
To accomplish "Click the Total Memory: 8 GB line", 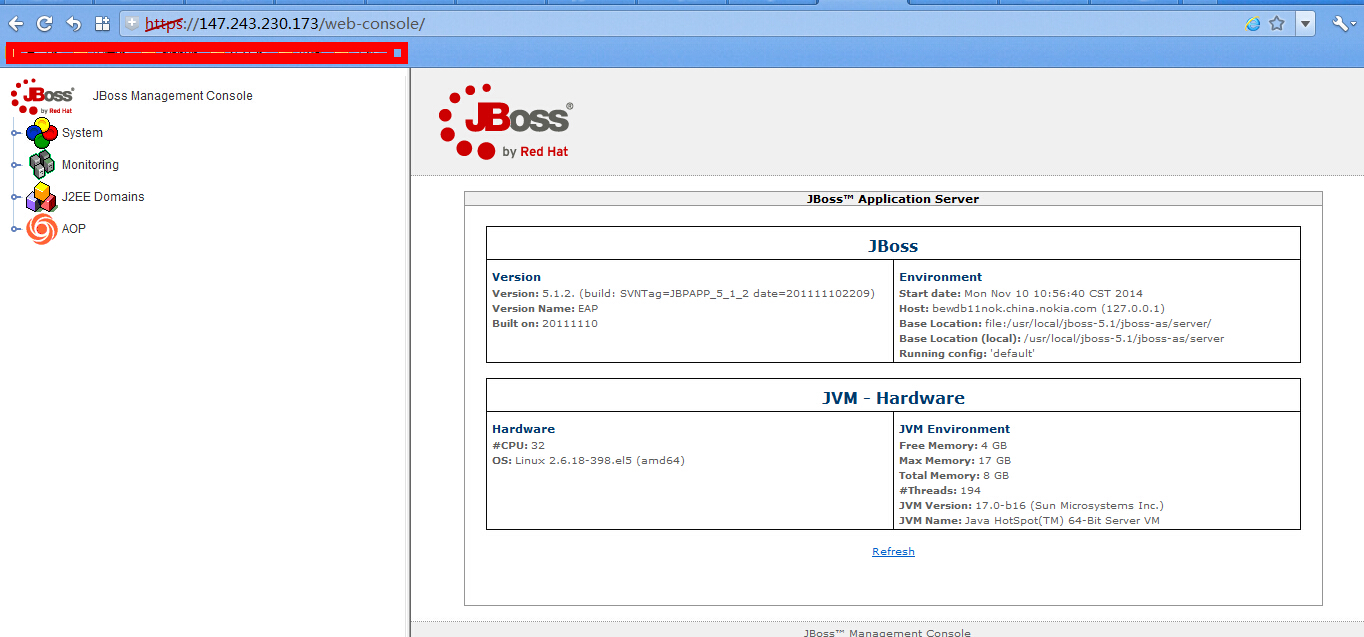I will (x=954, y=476).
